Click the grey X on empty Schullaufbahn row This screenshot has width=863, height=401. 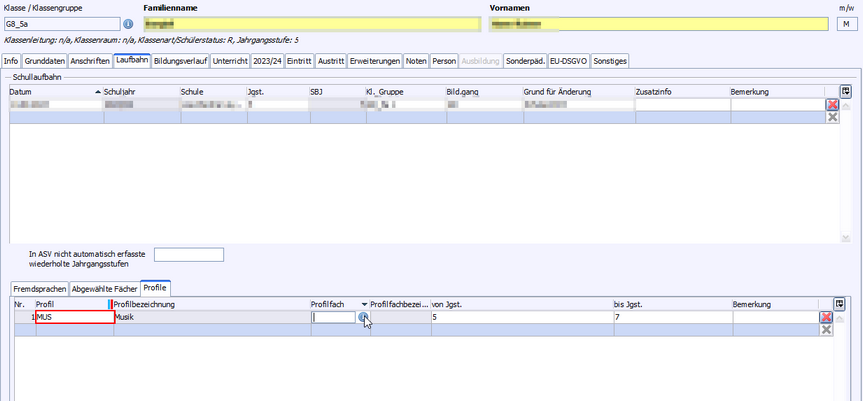pyautogui.click(x=832, y=117)
